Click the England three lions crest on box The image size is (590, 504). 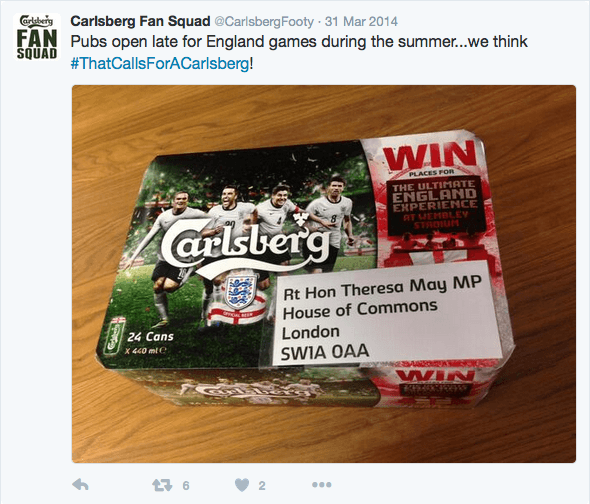(240, 291)
